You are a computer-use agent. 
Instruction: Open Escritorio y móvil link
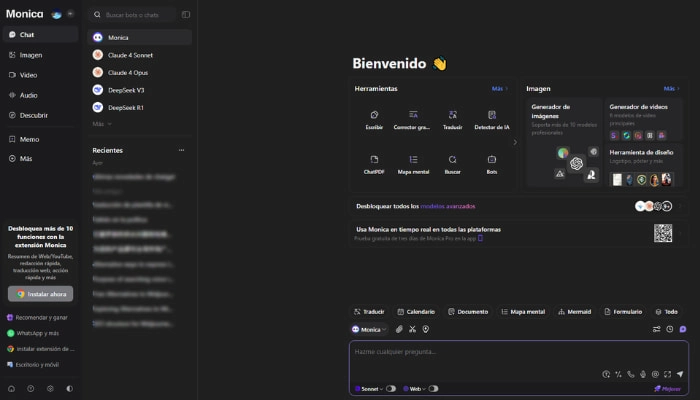(33, 365)
